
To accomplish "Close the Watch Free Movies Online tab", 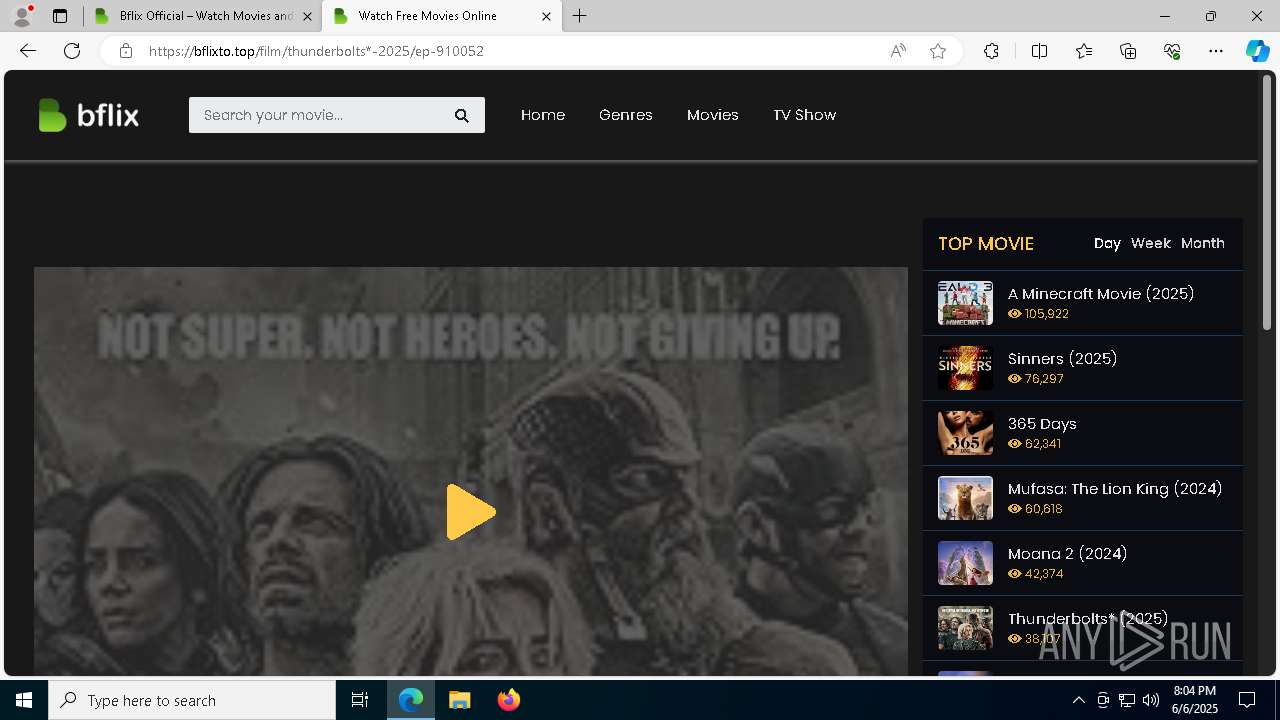I will click(546, 16).
